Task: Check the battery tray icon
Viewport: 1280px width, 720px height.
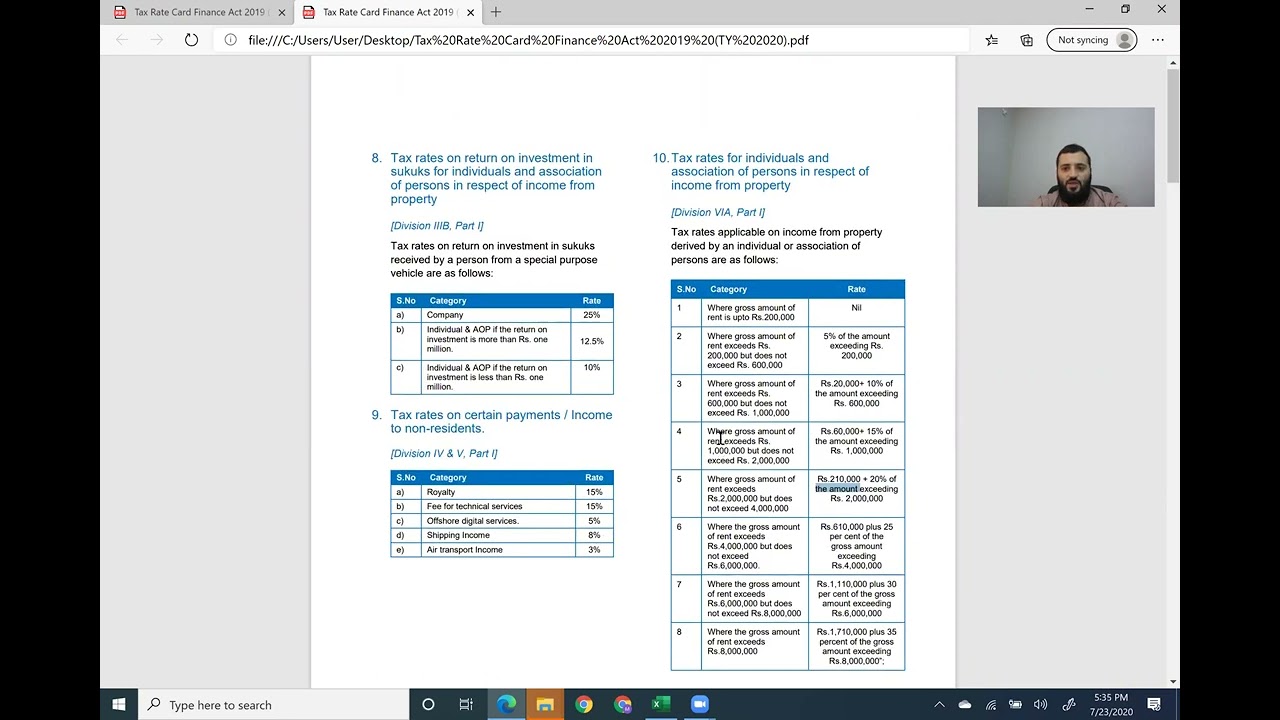Action: pyautogui.click(x=1015, y=704)
